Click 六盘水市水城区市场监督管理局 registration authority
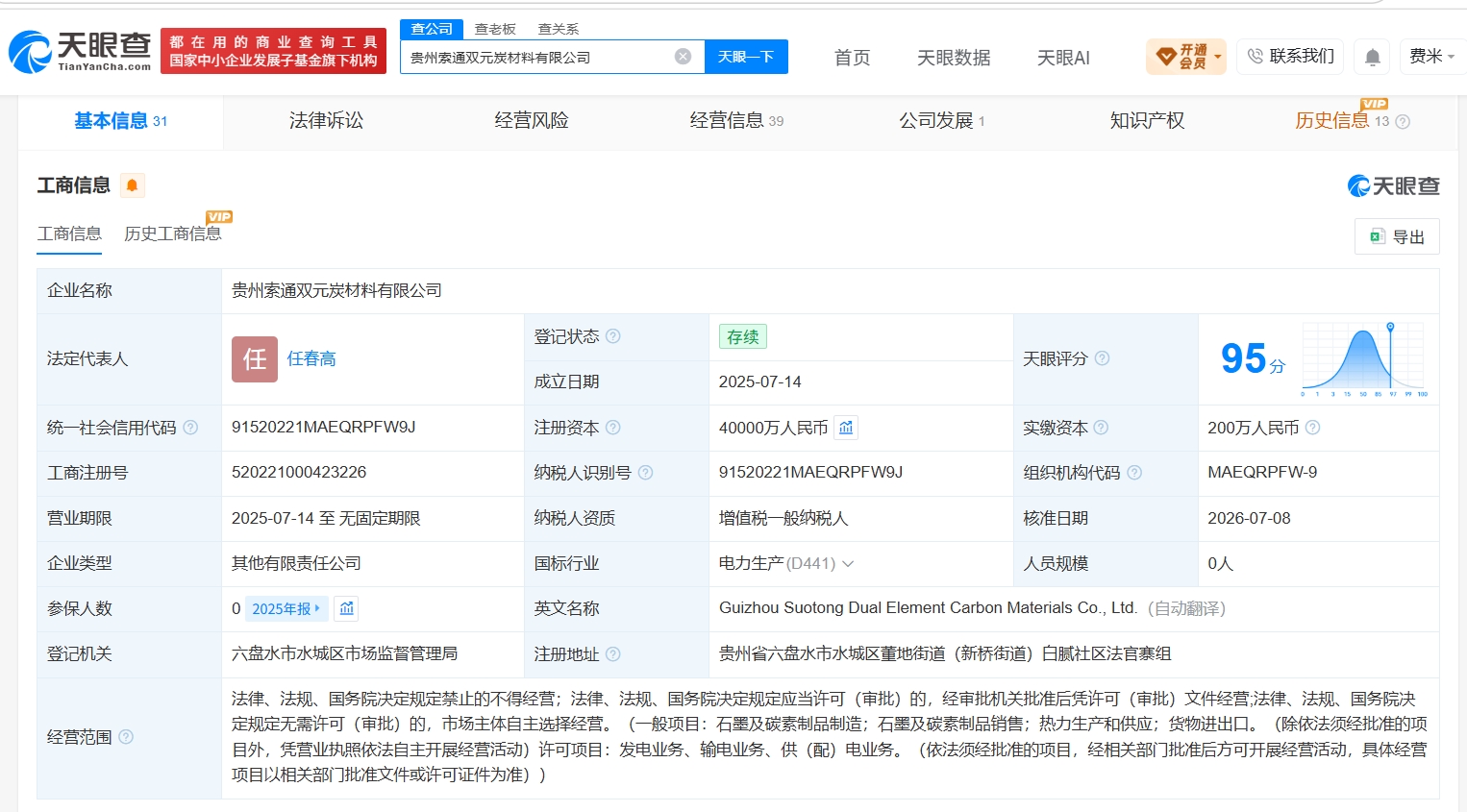Viewport: 1467px width, 812px height. coord(344,653)
